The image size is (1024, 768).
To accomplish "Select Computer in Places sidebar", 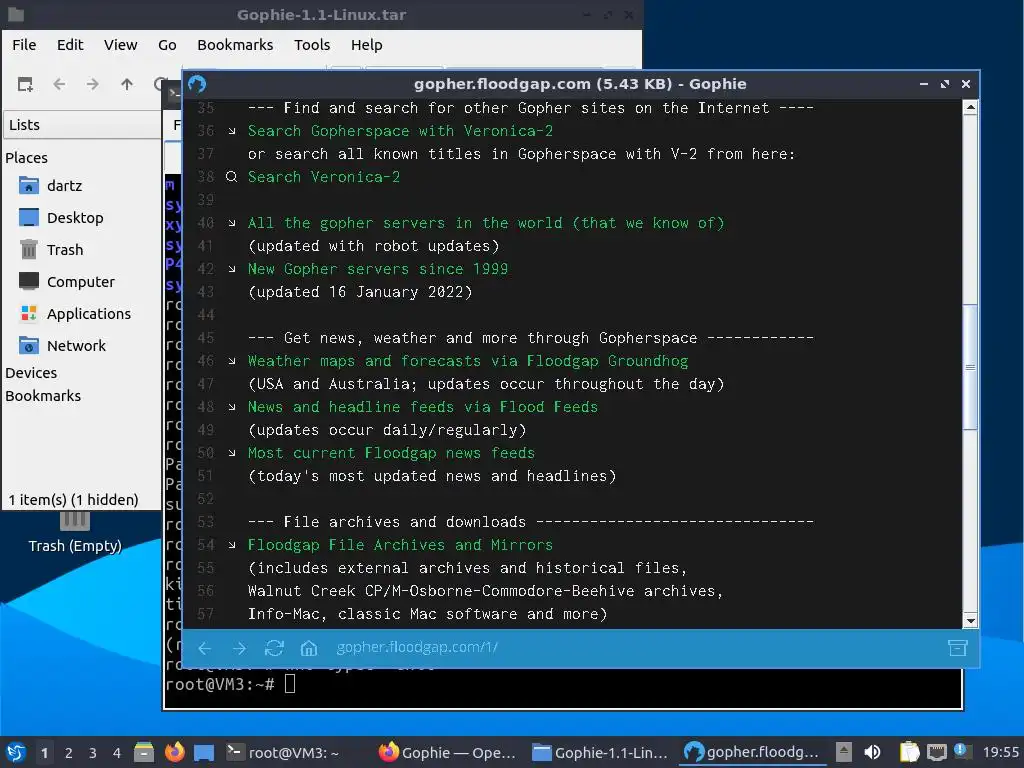I will [82, 282].
